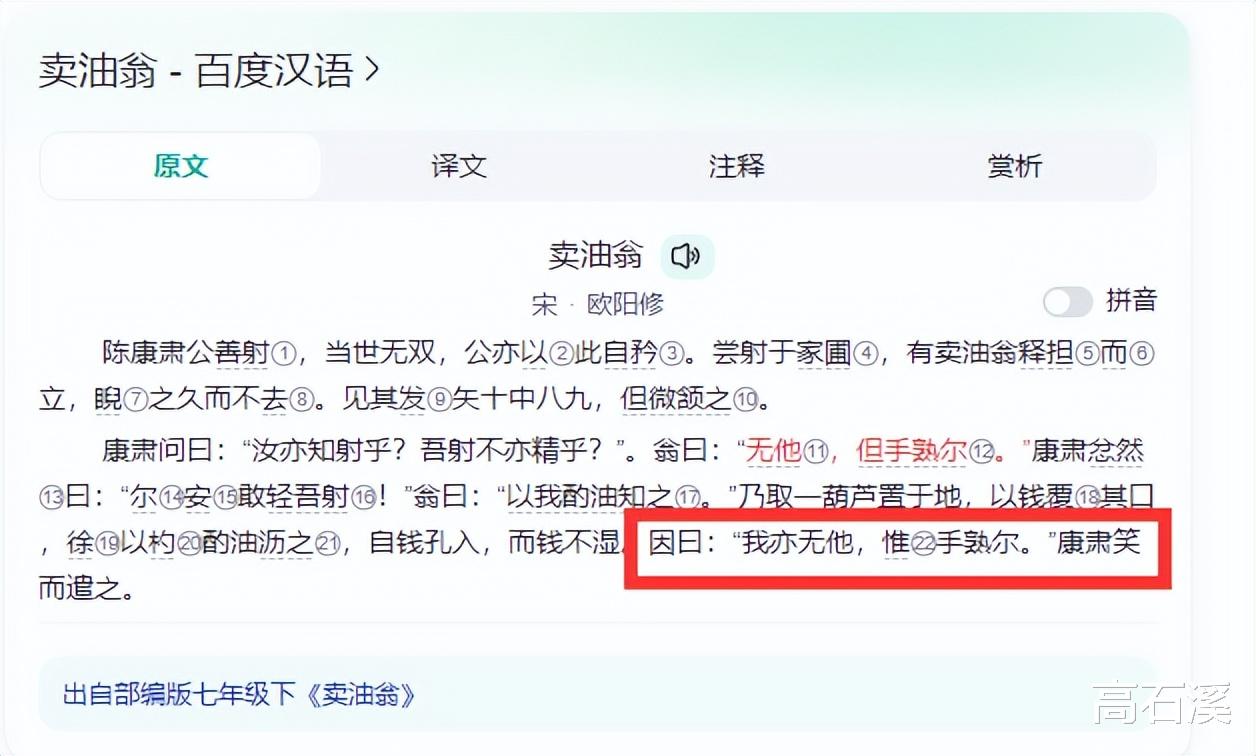The height and width of the screenshot is (756, 1256).
Task: Open author link 欧阳修
Action: pos(625,304)
